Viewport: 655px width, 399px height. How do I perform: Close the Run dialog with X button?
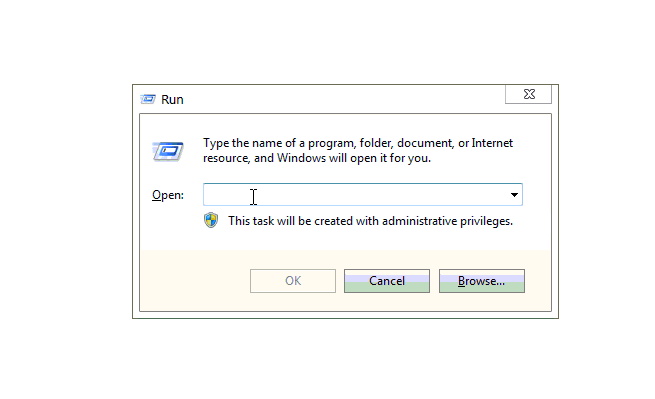pyautogui.click(x=528, y=94)
